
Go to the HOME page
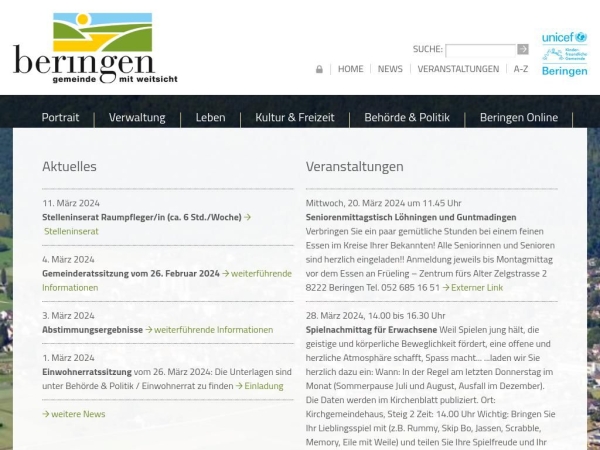point(350,69)
